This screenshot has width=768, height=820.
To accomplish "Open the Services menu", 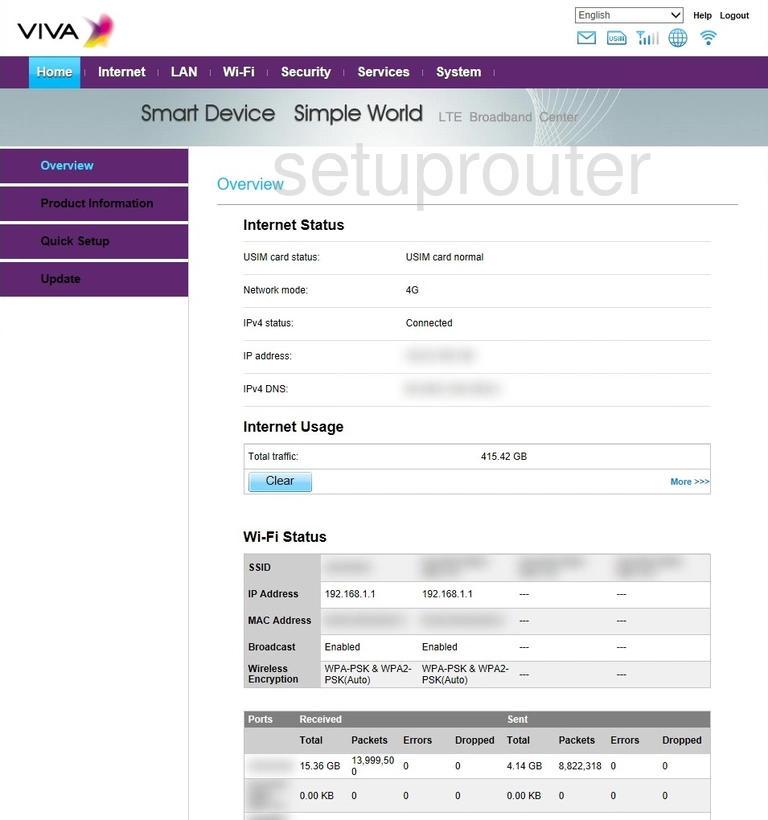I will click(383, 72).
